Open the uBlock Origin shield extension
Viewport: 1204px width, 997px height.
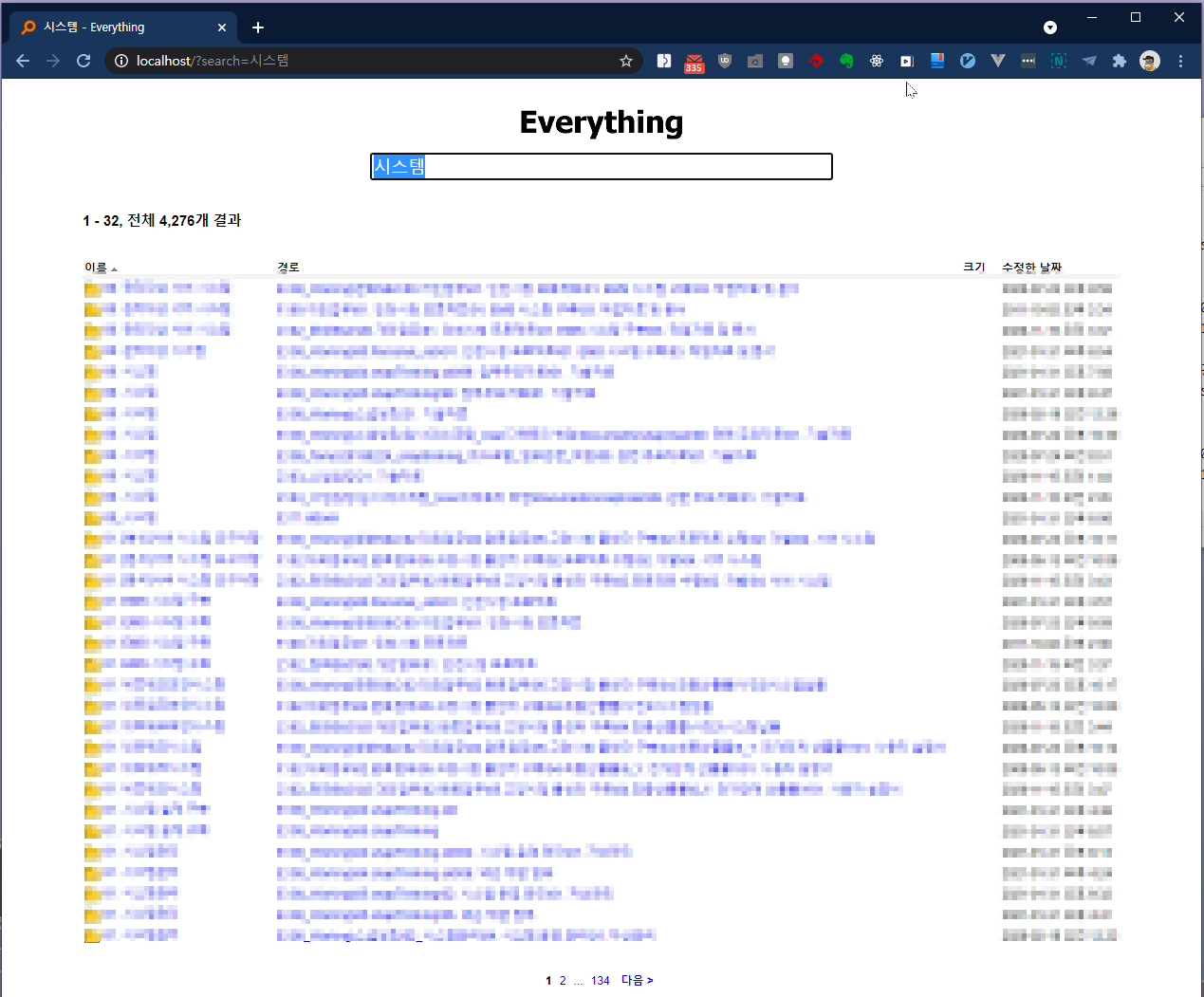click(x=725, y=61)
